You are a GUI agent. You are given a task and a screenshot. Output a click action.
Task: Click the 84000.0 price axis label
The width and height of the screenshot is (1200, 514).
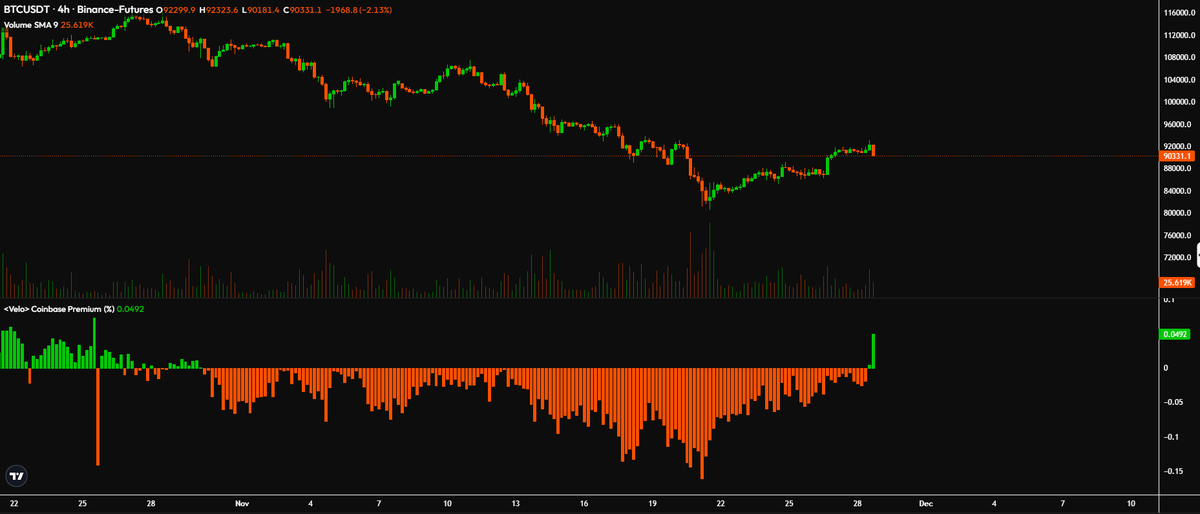point(1176,191)
